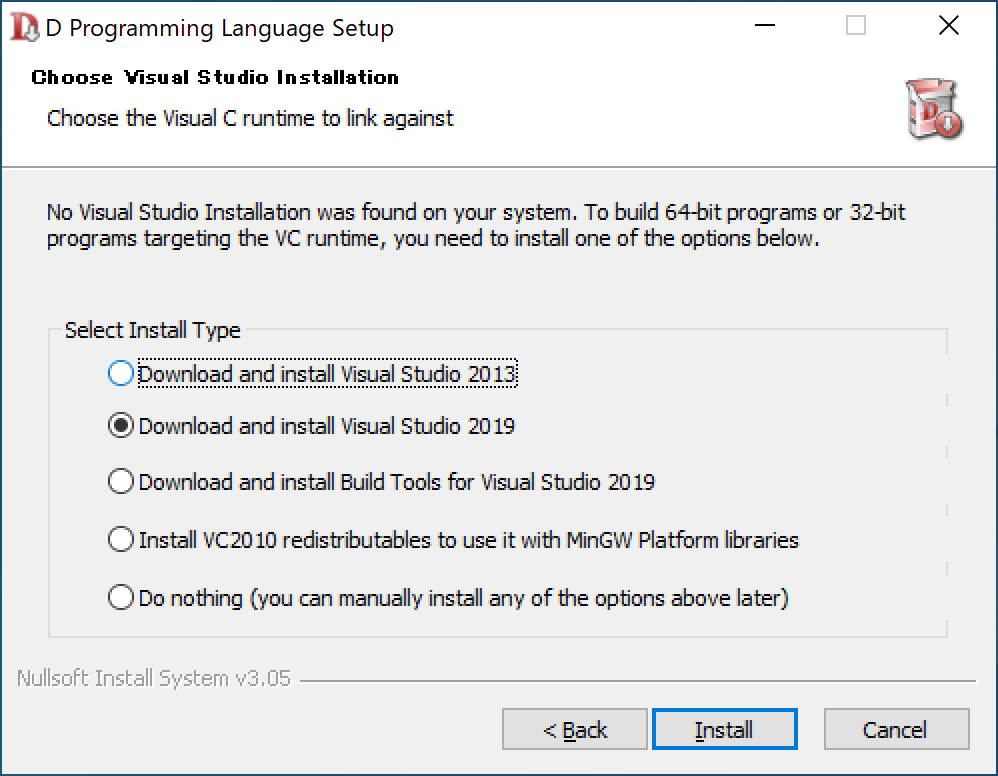Click the red D installer box icon
The height and width of the screenshot is (776, 998).
(x=934, y=109)
